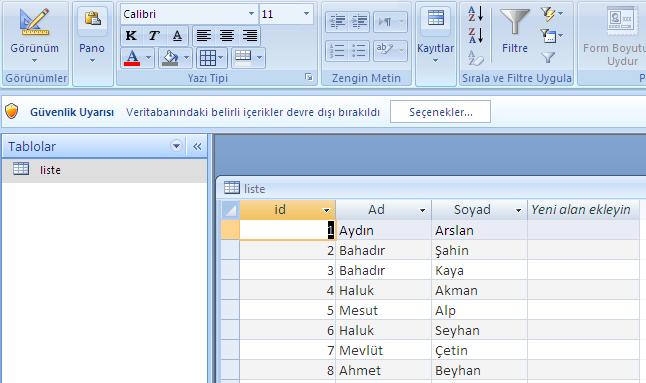646x383 pixels.
Task: Click the Yeni alan ekleyin column header
Action: [x=583, y=210]
